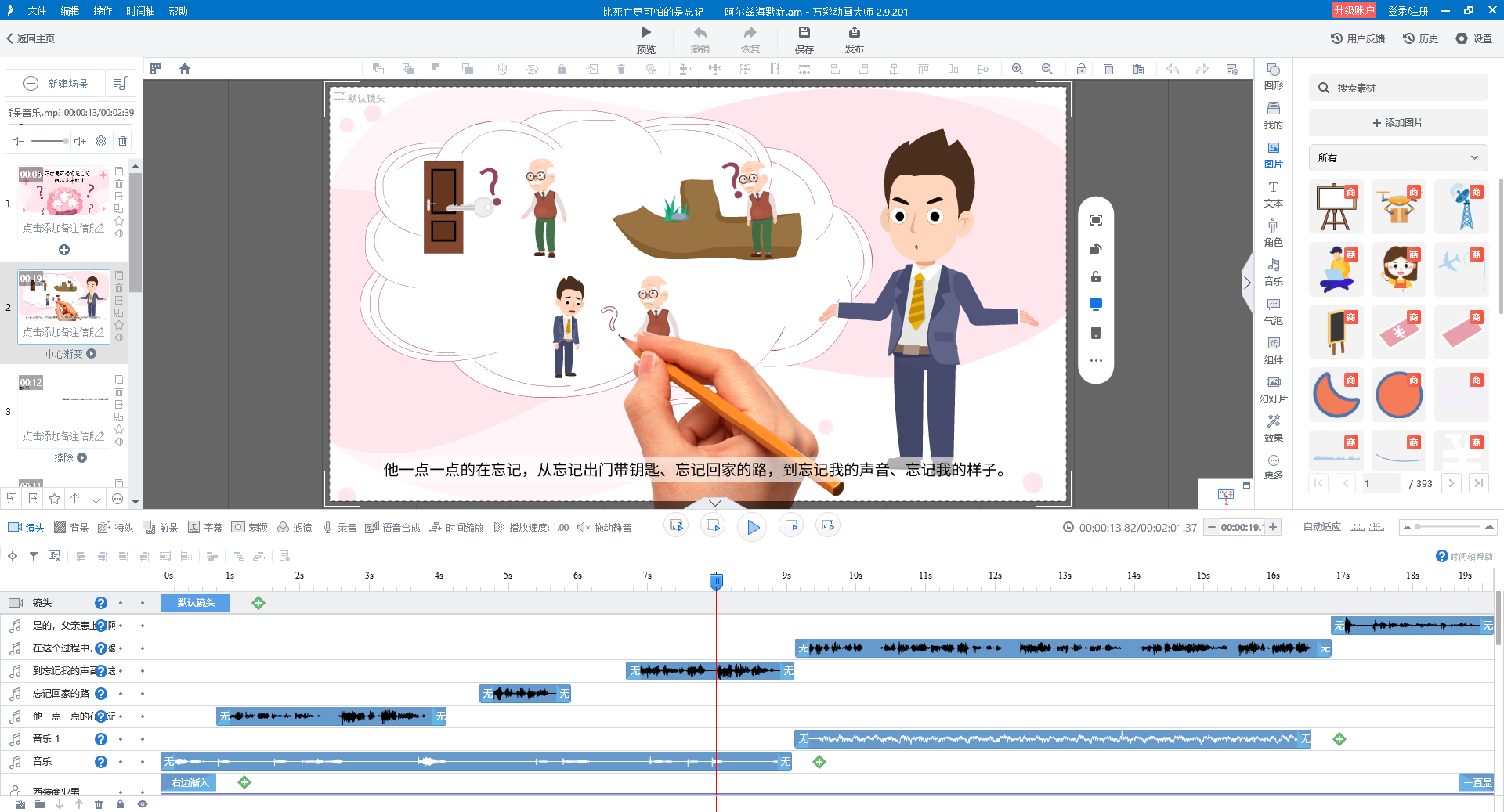Open the 操作 menu
The image size is (1504, 812).
pos(103,11)
